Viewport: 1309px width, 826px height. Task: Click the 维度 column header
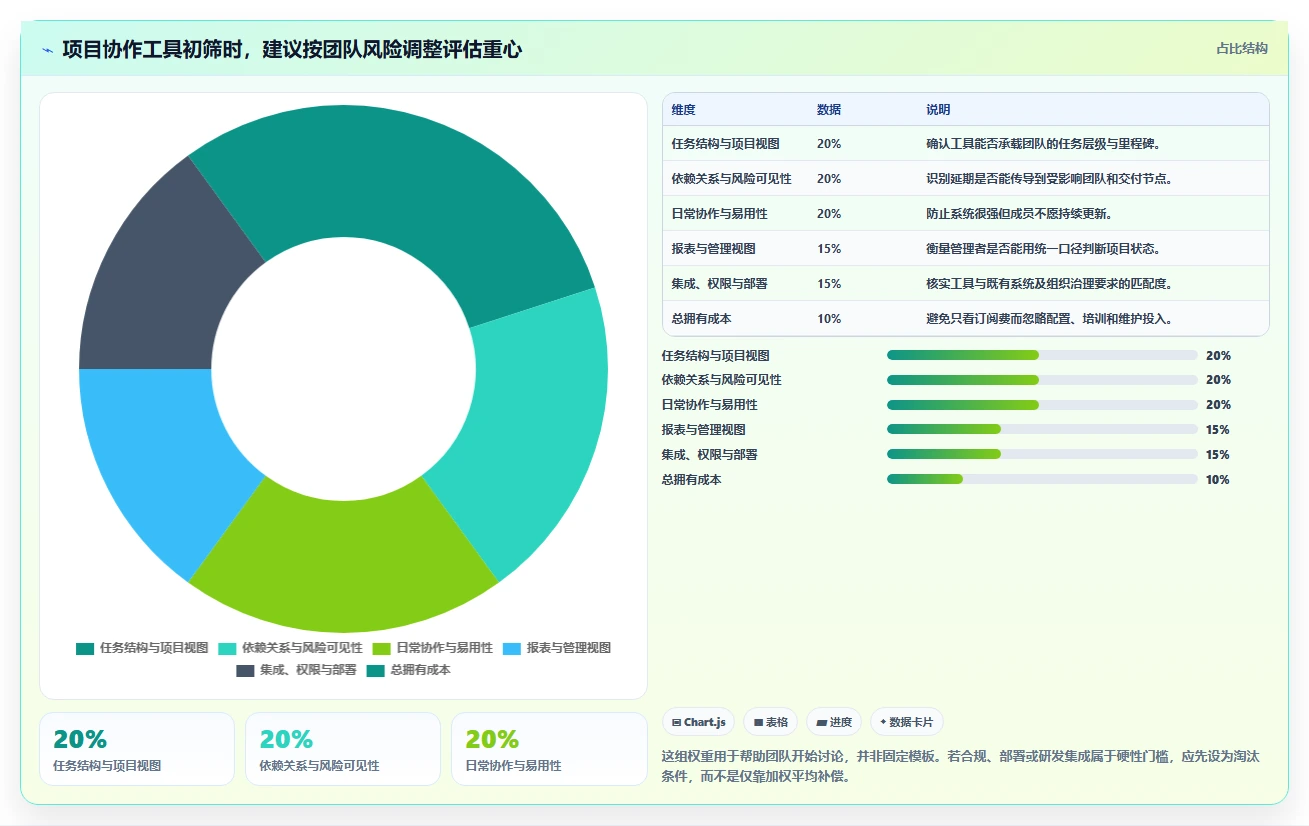pos(684,110)
